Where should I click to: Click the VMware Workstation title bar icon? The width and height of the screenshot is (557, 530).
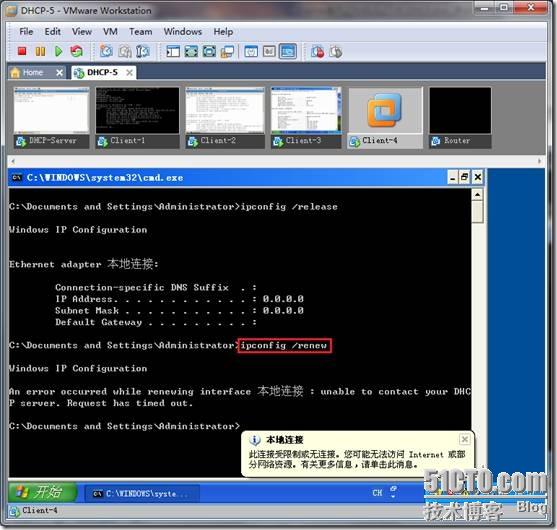[11, 11]
